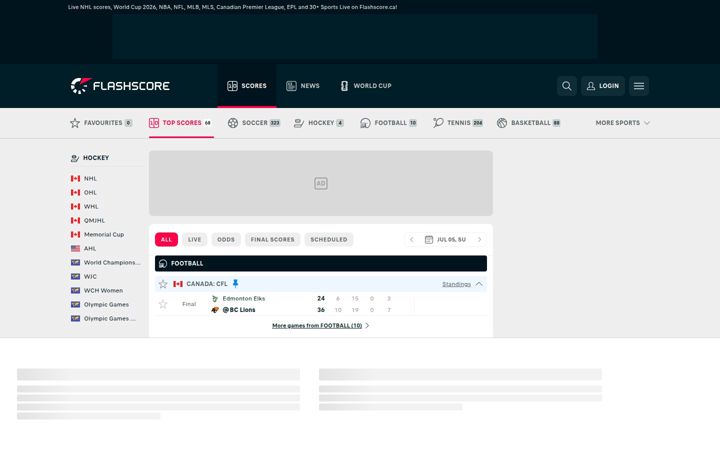
Task: Open the Jul 05 date picker
Action: 445,240
